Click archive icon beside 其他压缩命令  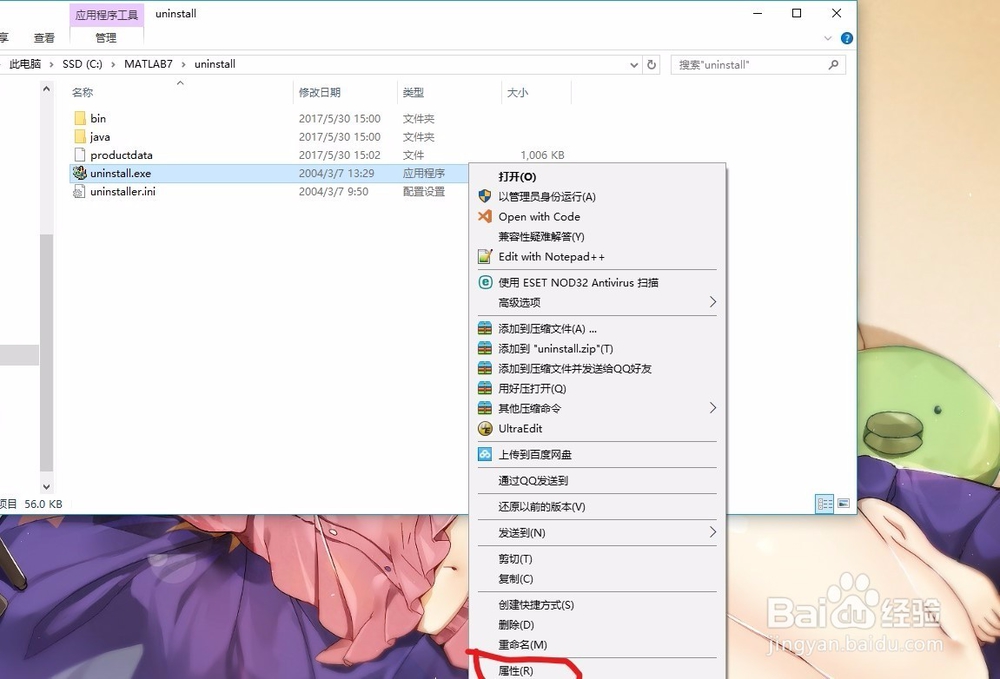coord(485,408)
